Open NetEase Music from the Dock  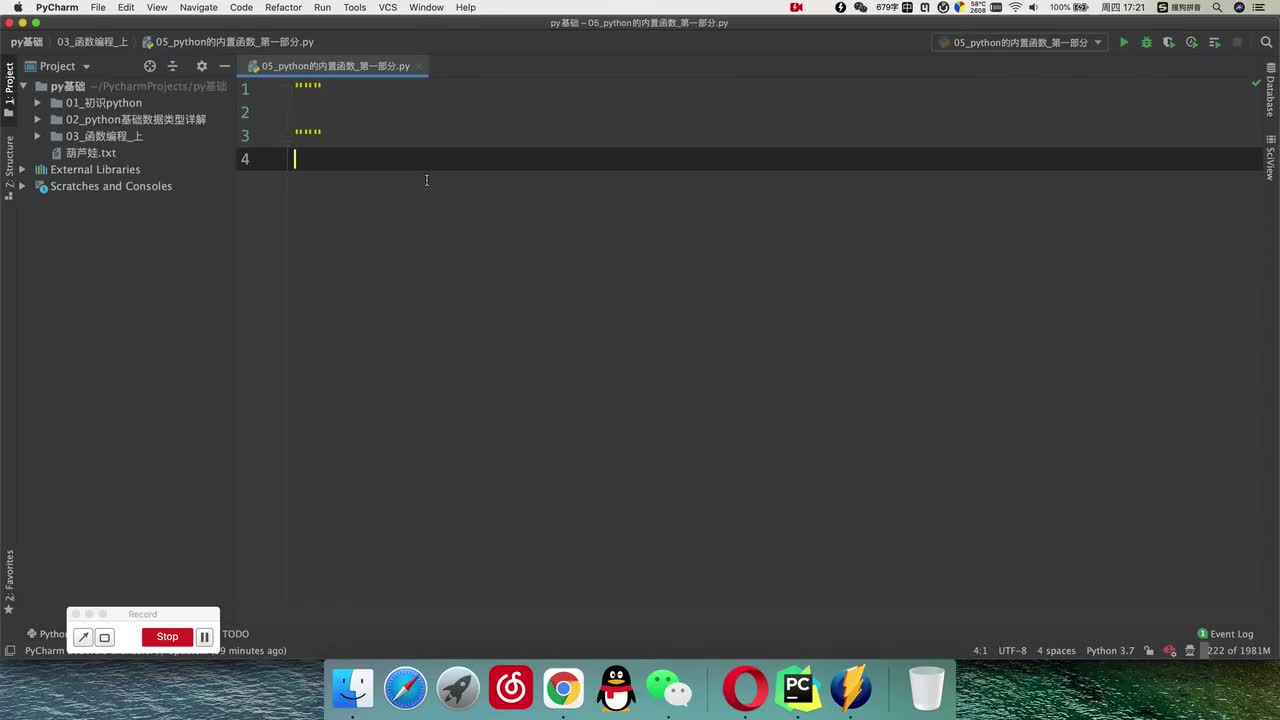pos(511,689)
